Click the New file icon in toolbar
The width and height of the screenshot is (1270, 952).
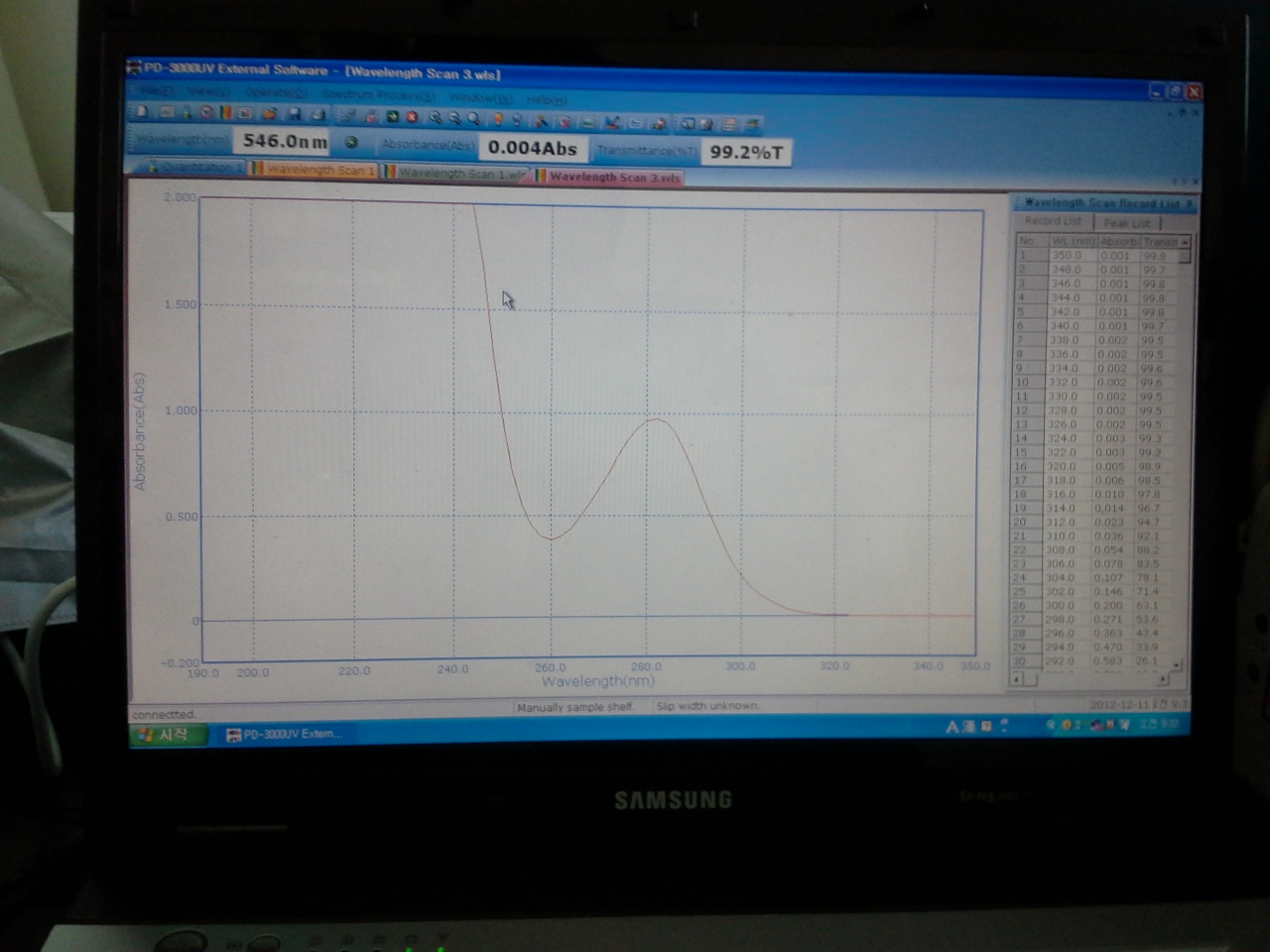pyautogui.click(x=143, y=112)
